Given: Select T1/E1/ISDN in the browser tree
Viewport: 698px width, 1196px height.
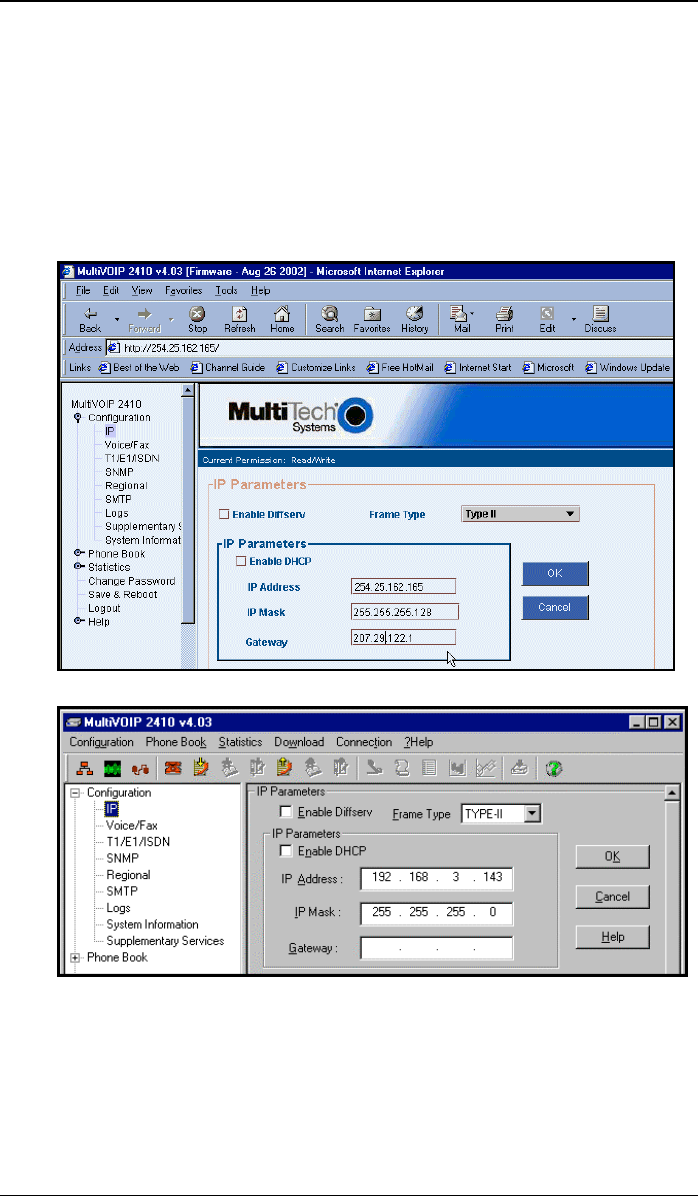Looking at the screenshot, I should (133, 458).
